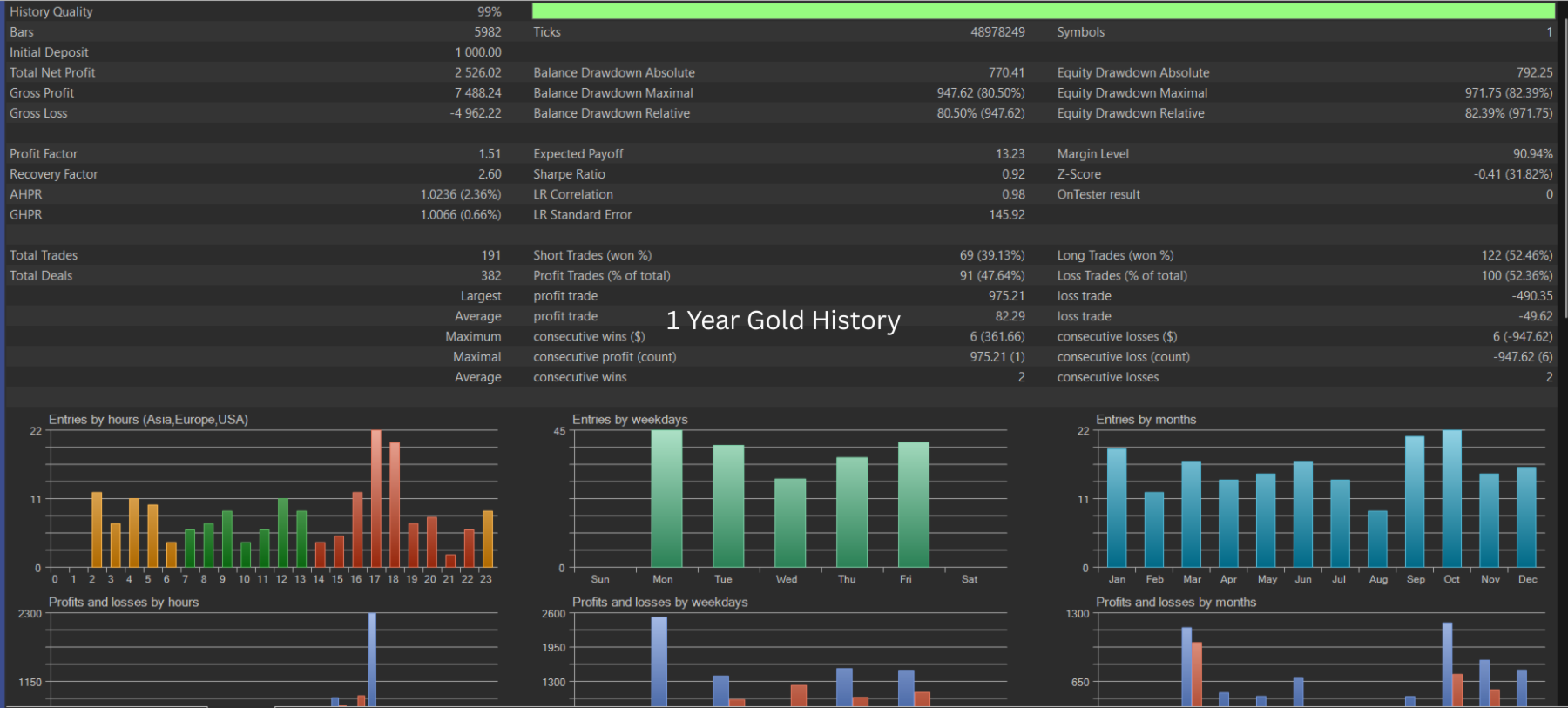Select the "Entries by weekdays" chart title
The height and width of the screenshot is (708, 1568).
pyautogui.click(x=630, y=420)
